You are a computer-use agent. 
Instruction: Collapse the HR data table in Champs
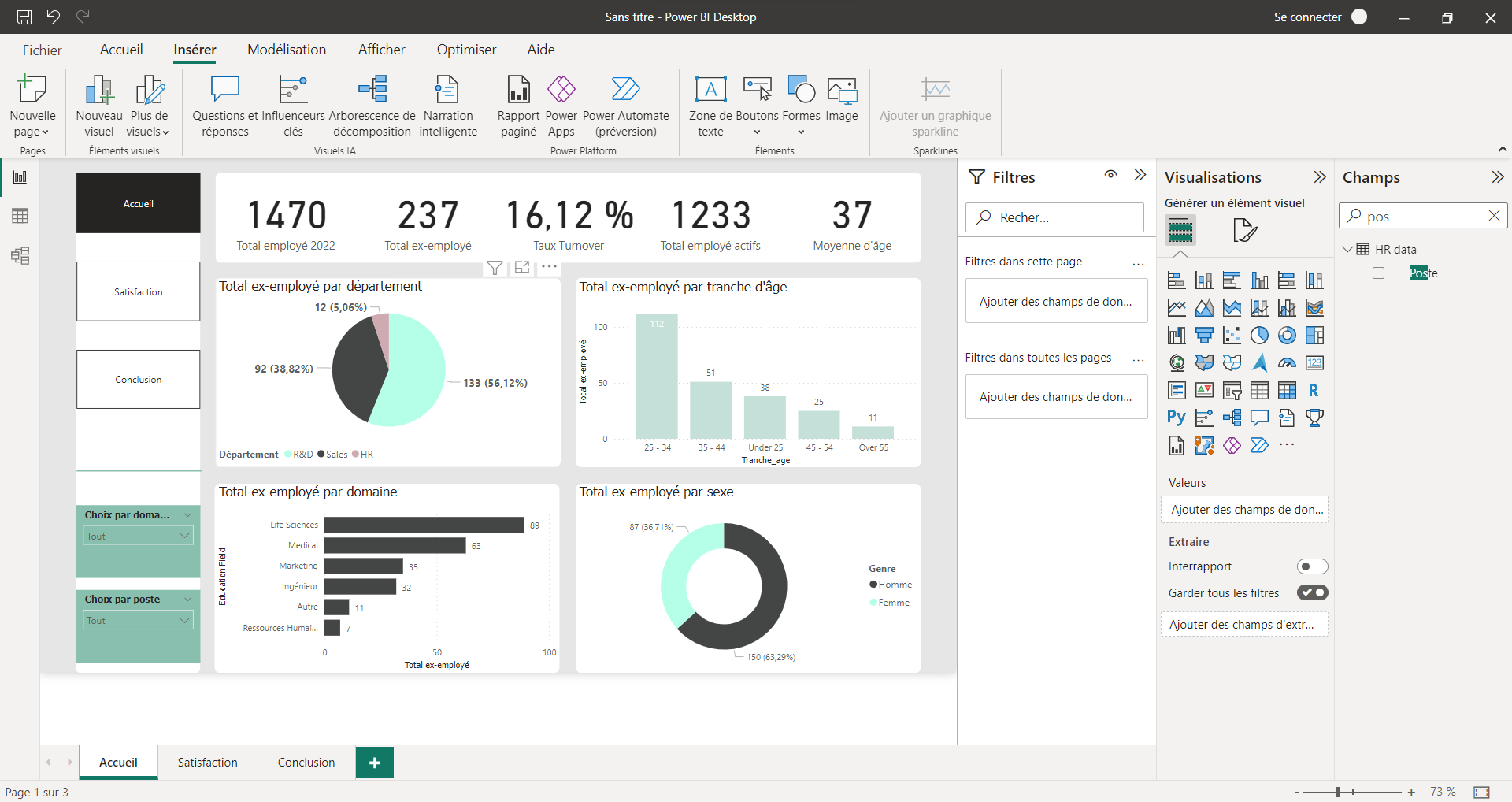pyautogui.click(x=1348, y=249)
